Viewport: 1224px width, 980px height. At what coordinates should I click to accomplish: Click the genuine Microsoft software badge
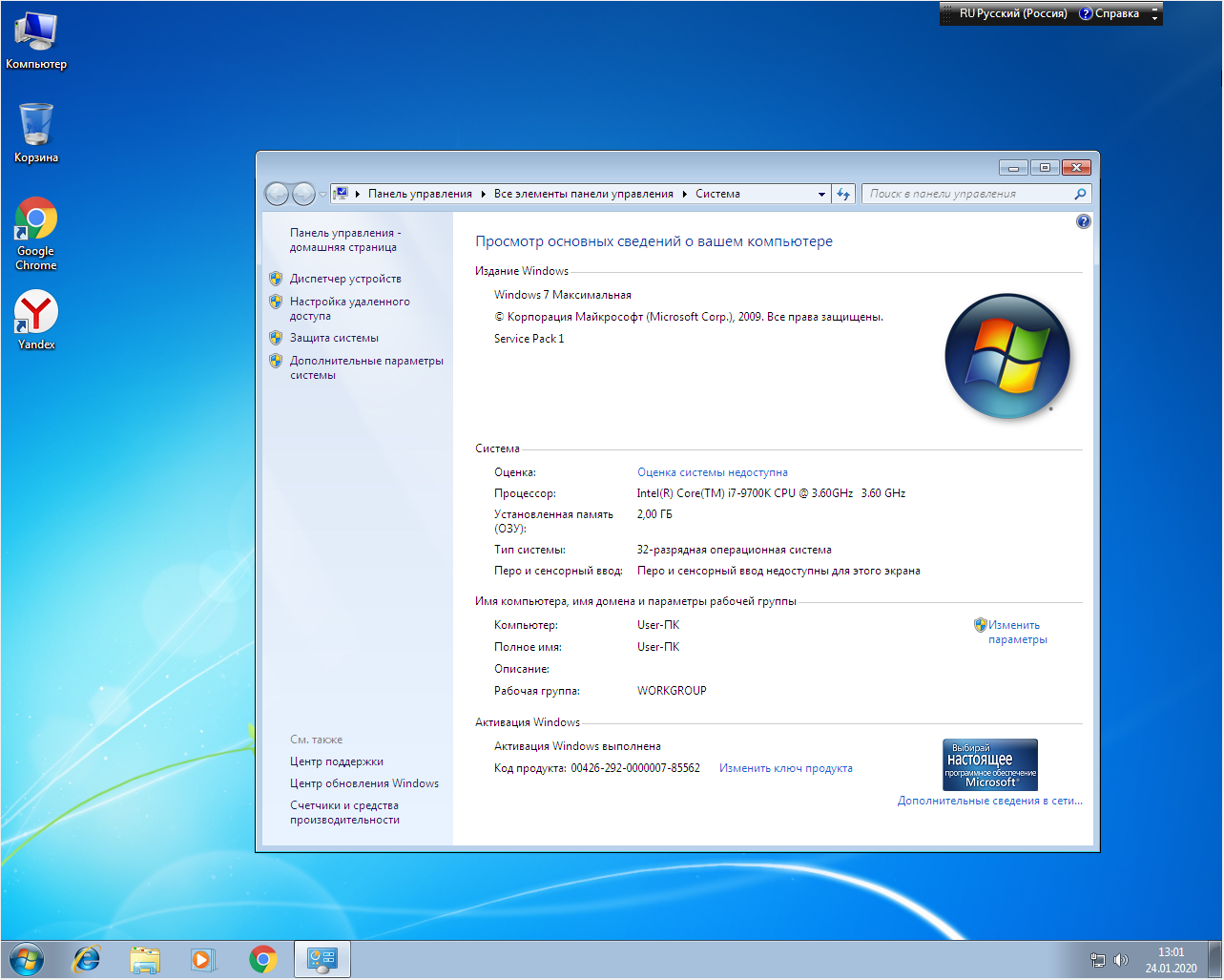[990, 764]
